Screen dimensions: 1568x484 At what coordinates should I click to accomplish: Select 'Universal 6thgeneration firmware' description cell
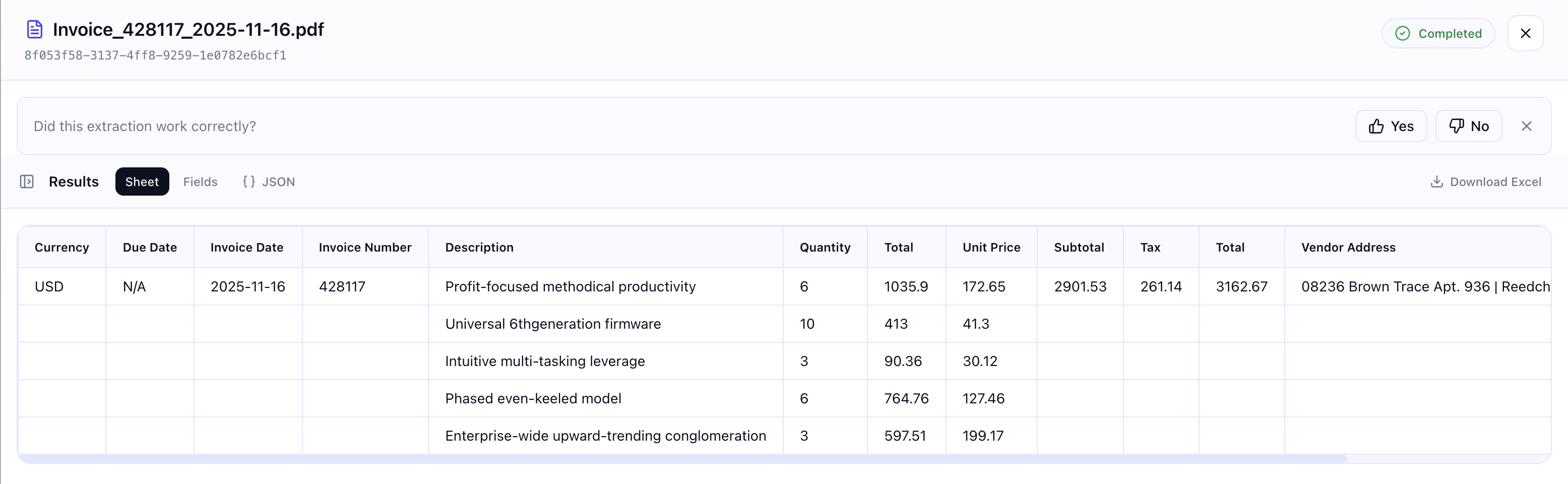605,324
